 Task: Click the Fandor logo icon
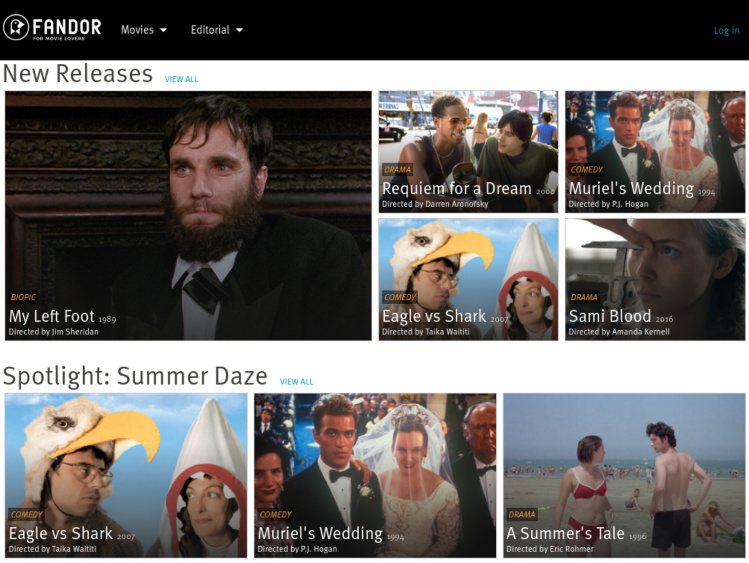16,27
